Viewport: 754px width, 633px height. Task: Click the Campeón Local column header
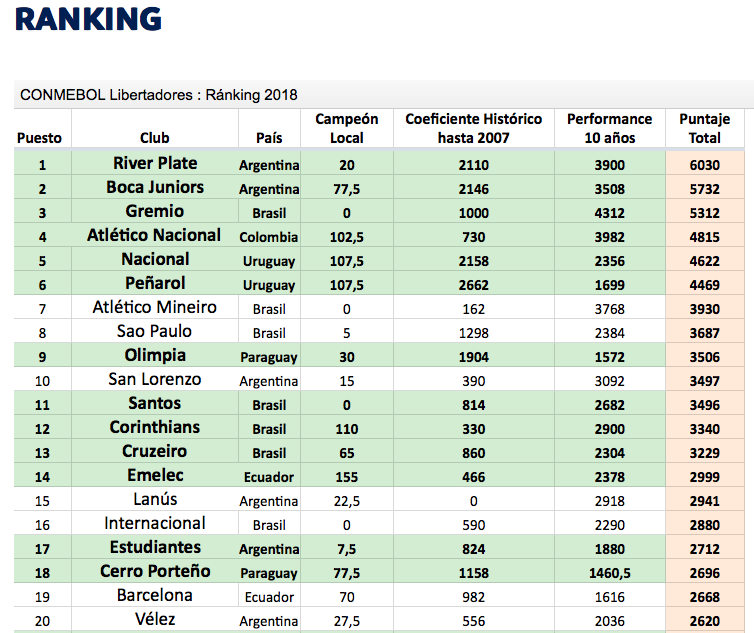click(x=347, y=128)
